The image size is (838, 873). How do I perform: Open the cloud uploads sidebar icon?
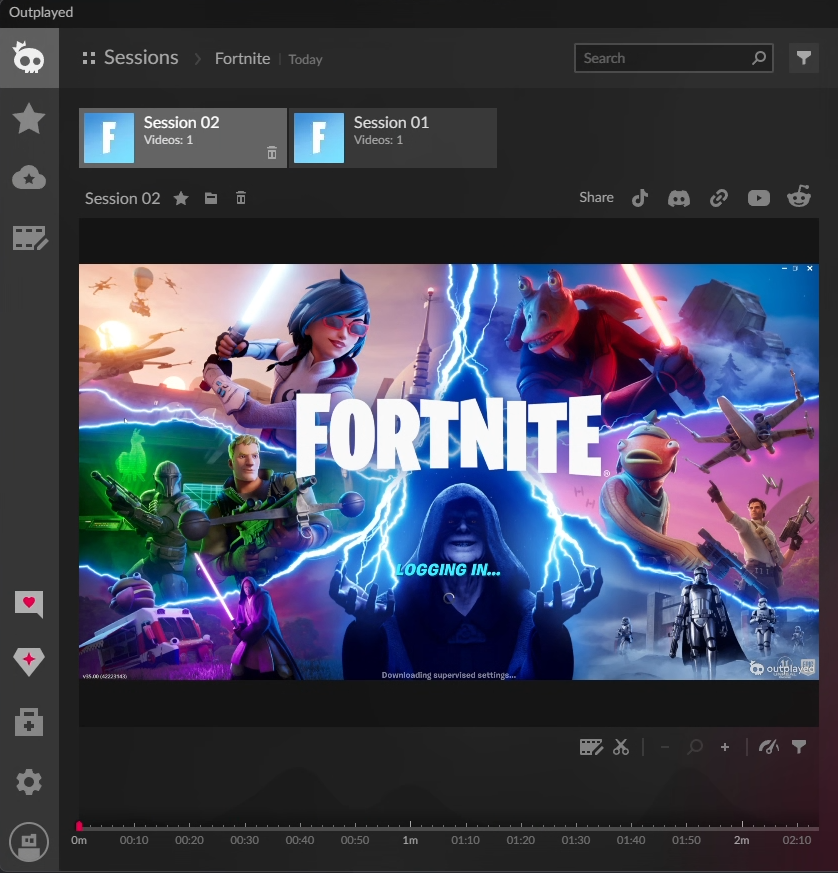click(29, 178)
